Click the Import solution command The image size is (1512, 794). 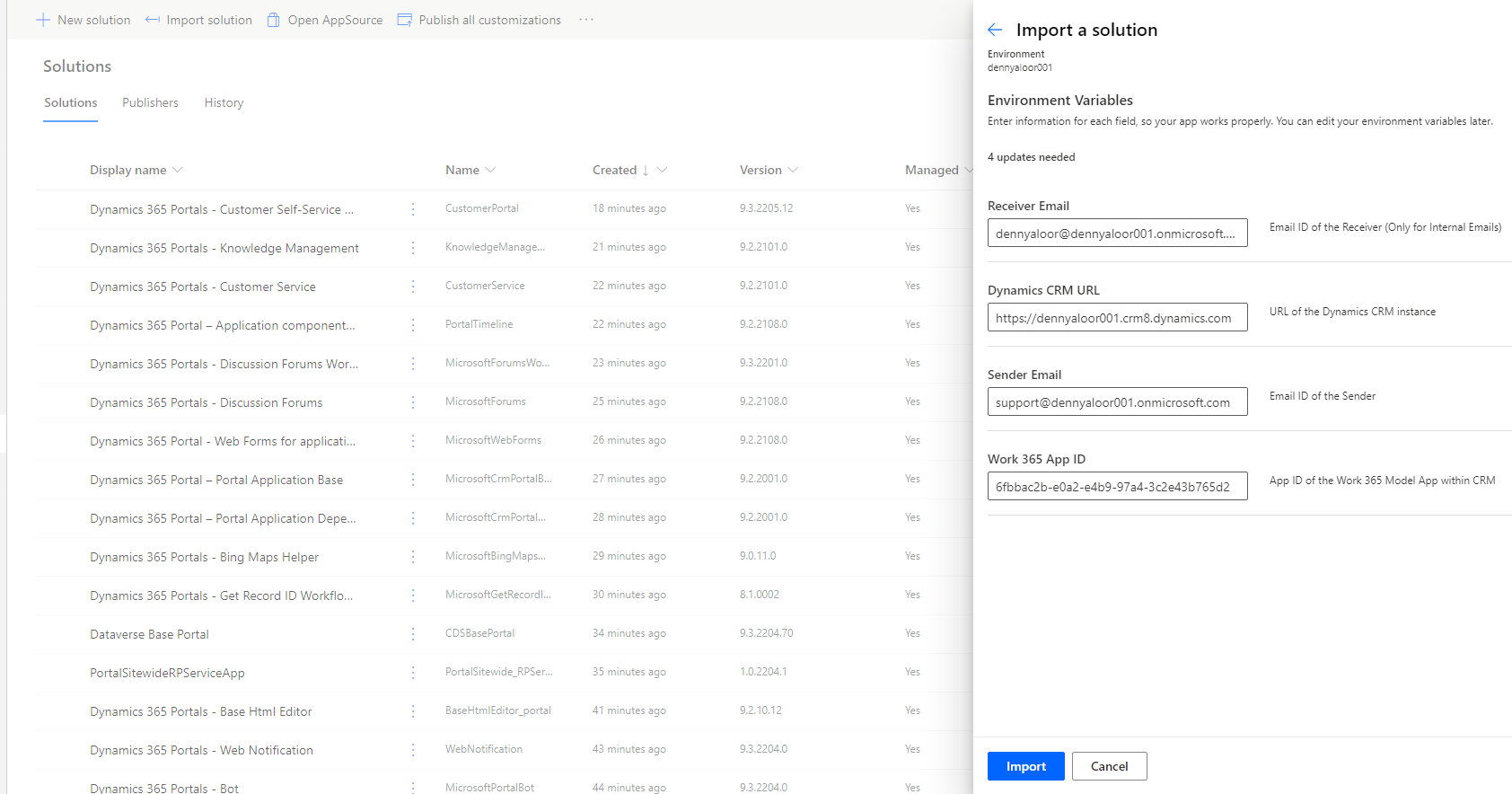tap(198, 20)
